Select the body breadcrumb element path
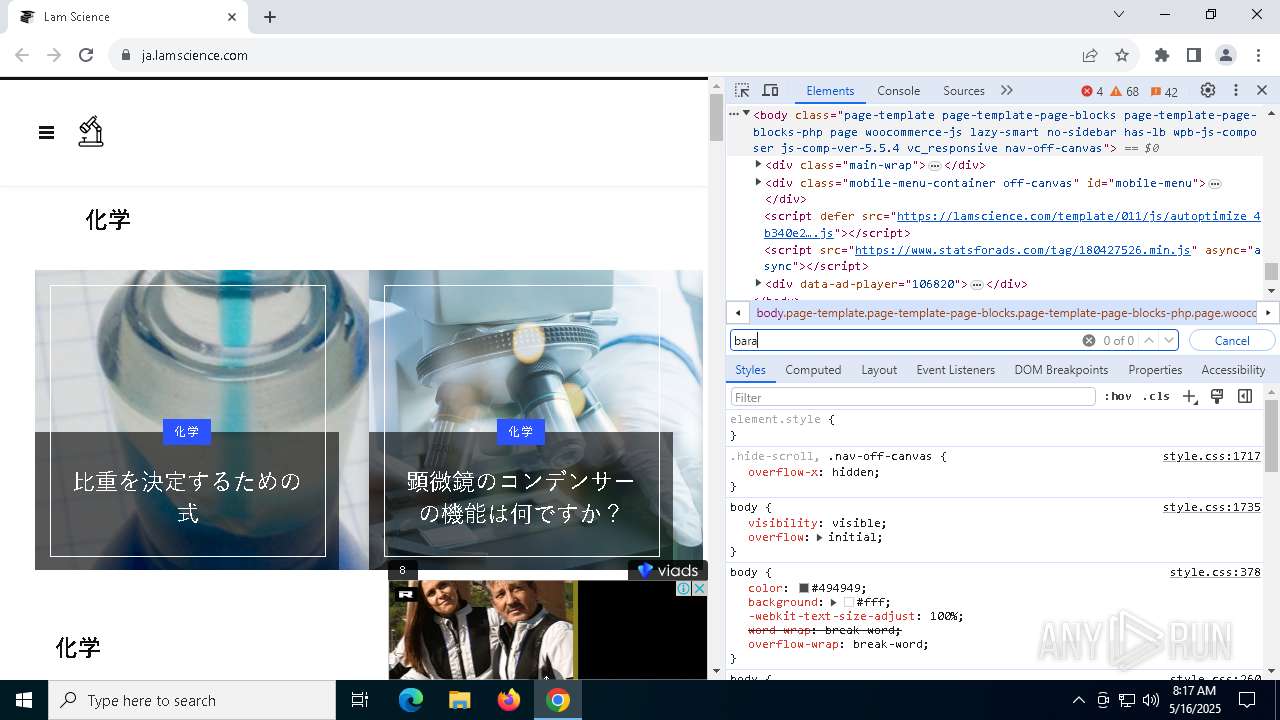The image size is (1280, 720). (1005, 313)
